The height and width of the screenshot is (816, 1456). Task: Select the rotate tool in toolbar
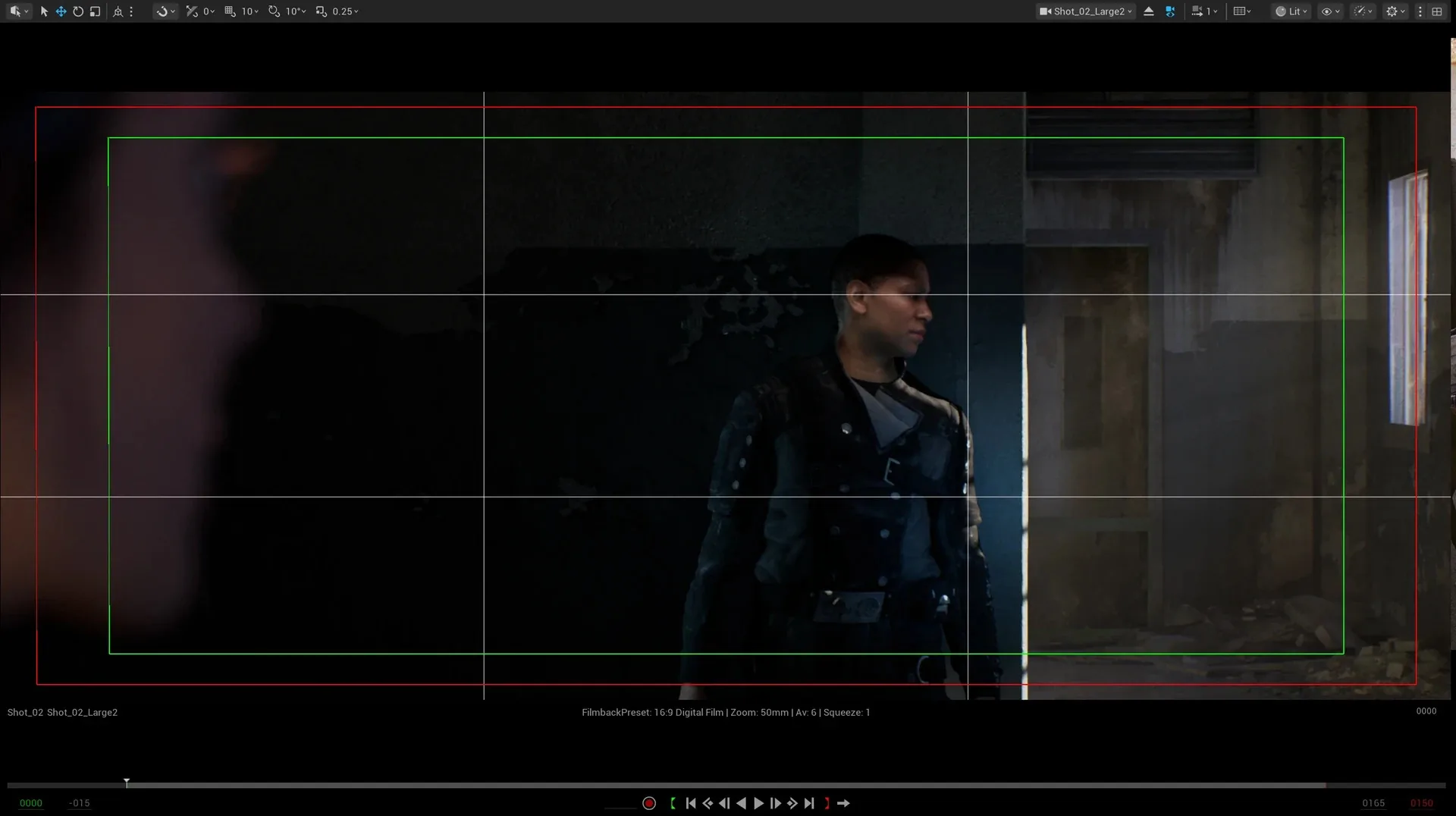click(x=78, y=11)
